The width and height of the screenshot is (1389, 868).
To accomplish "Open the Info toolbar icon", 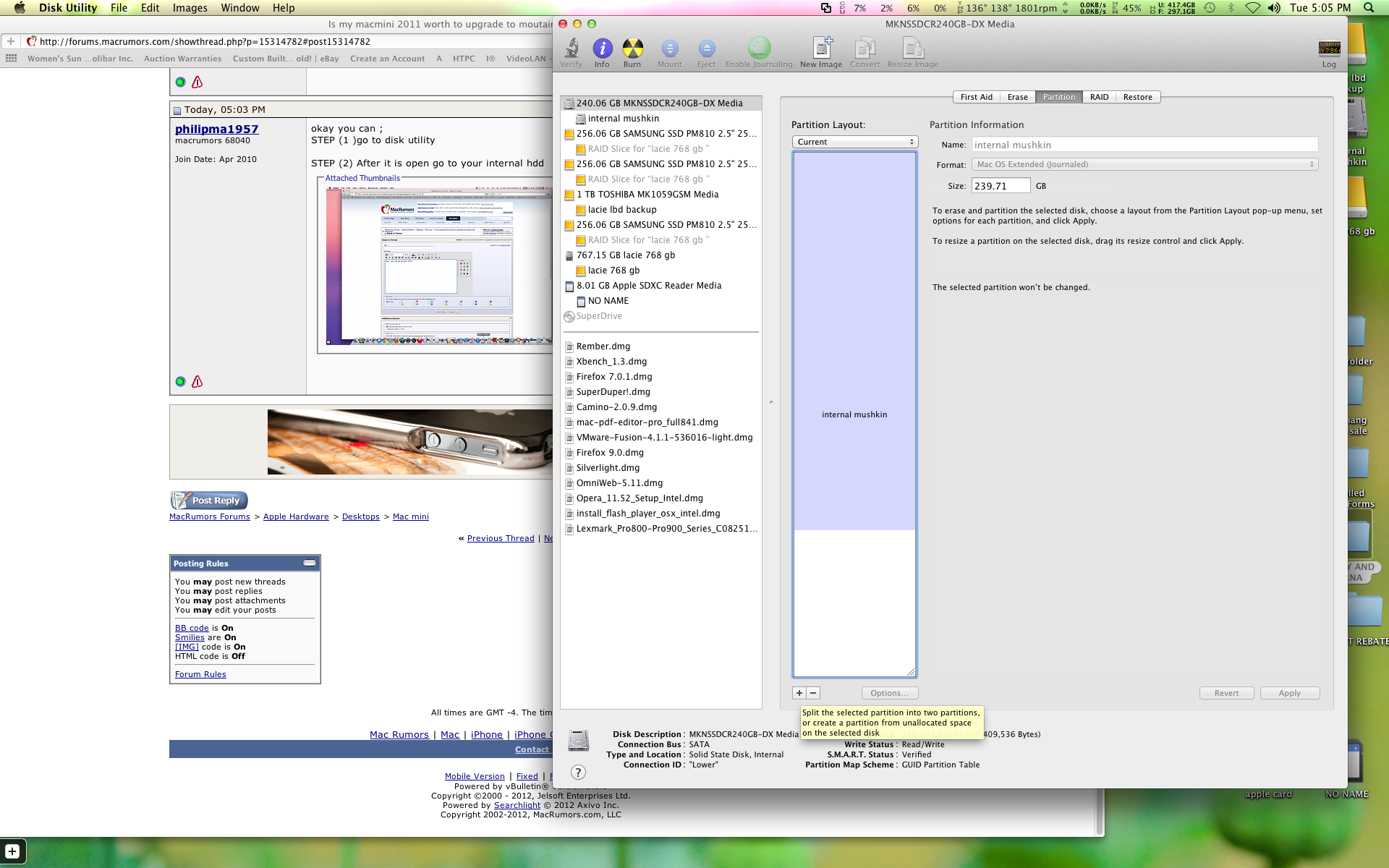I will pos(602,53).
